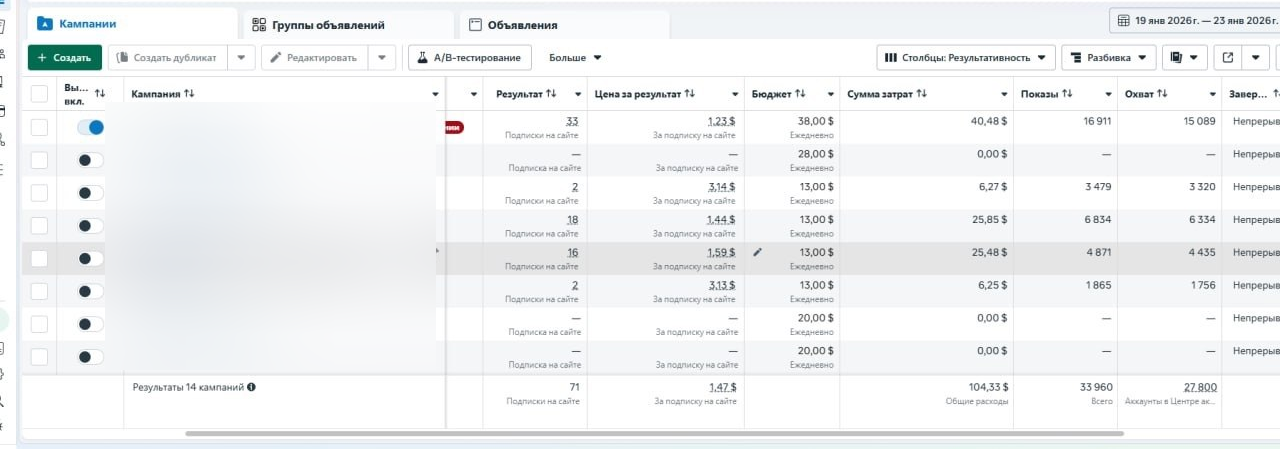Image resolution: width=1280 pixels, height=449 pixels.
Task: Toggle the campaign with 28,00 $ budget
Action: coord(91,160)
